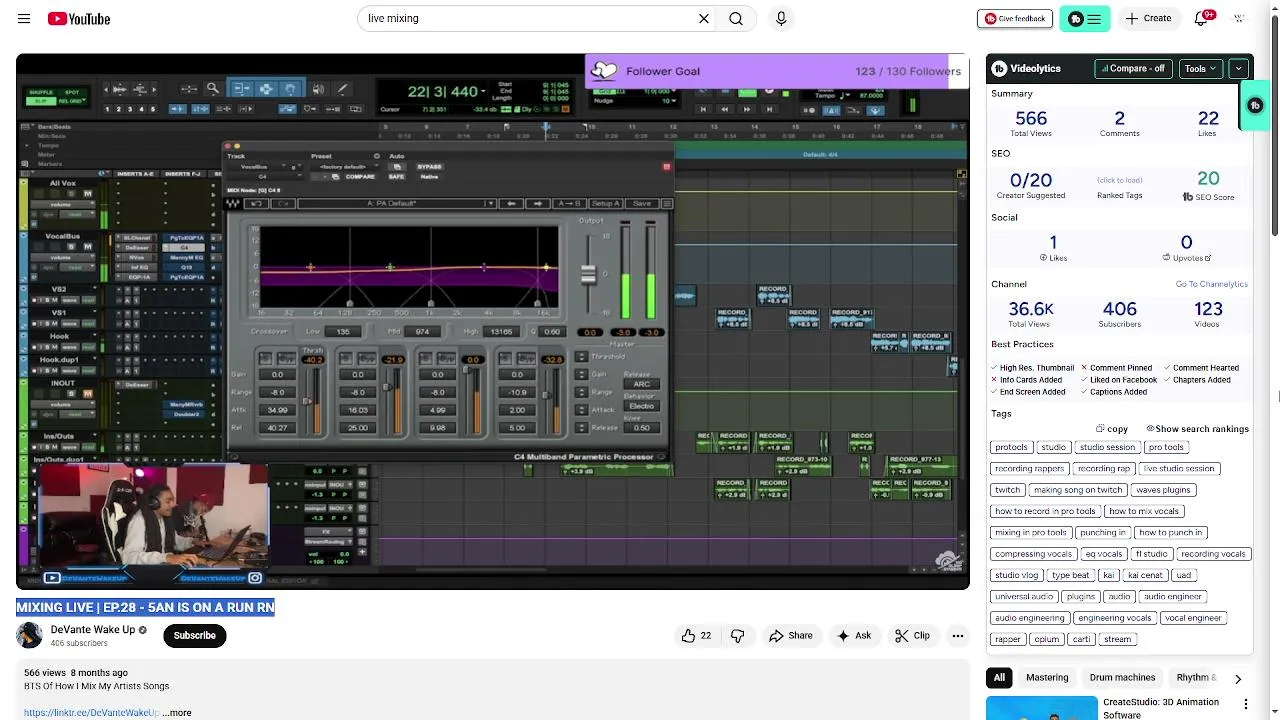Open the Upvotes external link icon
Screen dimensions: 1280x720
tap(1208, 258)
